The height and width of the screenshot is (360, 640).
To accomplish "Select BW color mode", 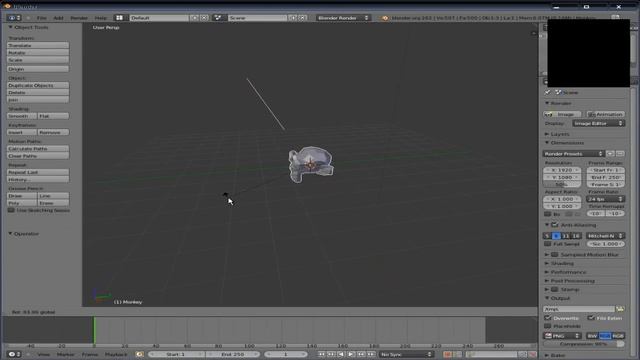I will pos(592,336).
